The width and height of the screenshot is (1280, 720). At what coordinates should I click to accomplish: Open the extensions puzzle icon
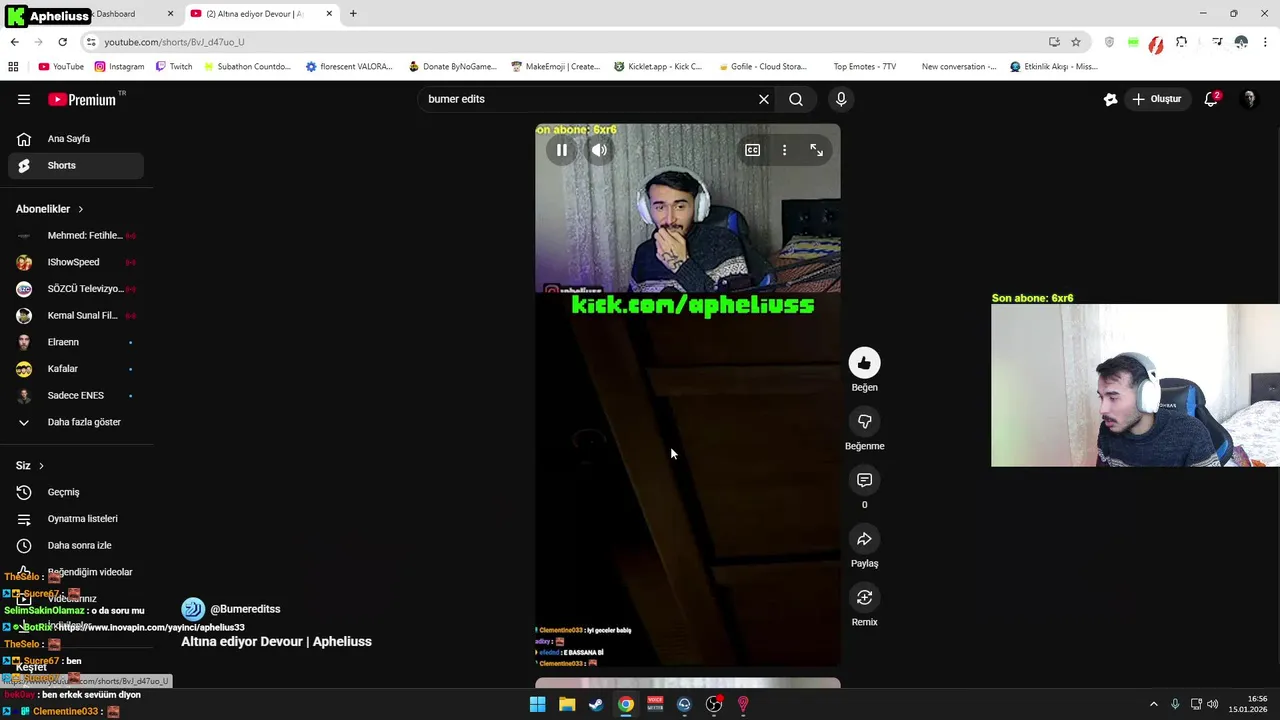coord(1182,42)
